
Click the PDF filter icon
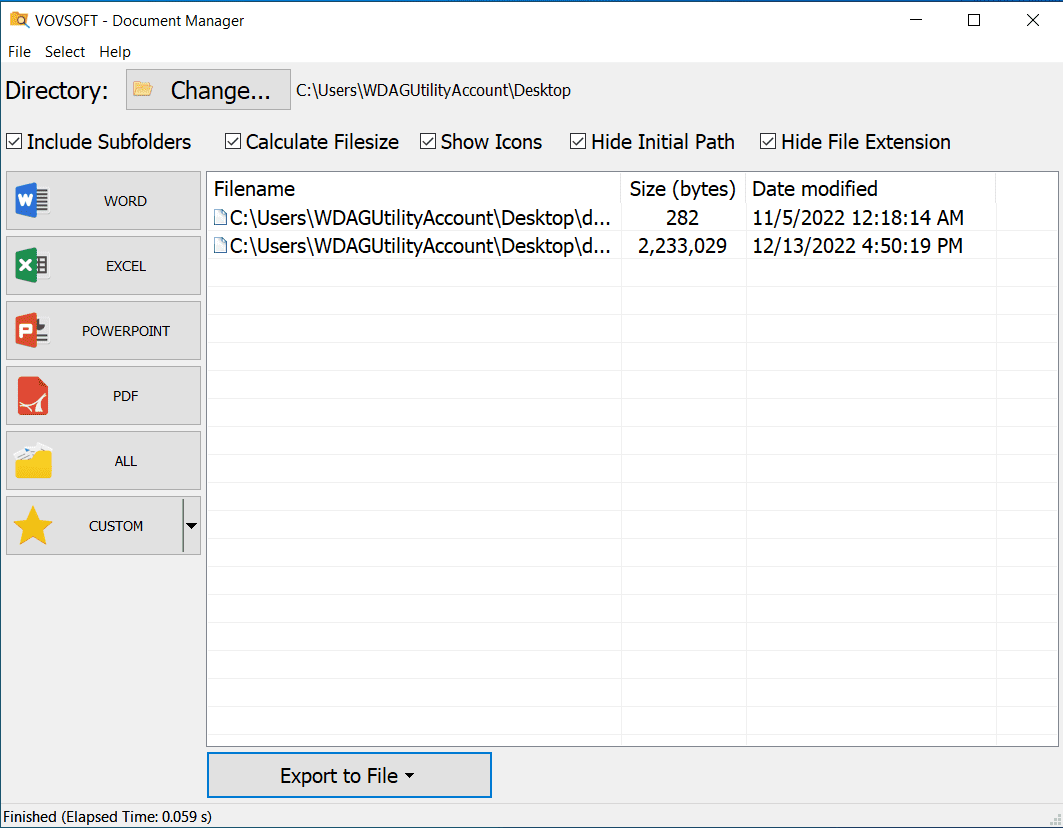pyautogui.click(x=33, y=396)
